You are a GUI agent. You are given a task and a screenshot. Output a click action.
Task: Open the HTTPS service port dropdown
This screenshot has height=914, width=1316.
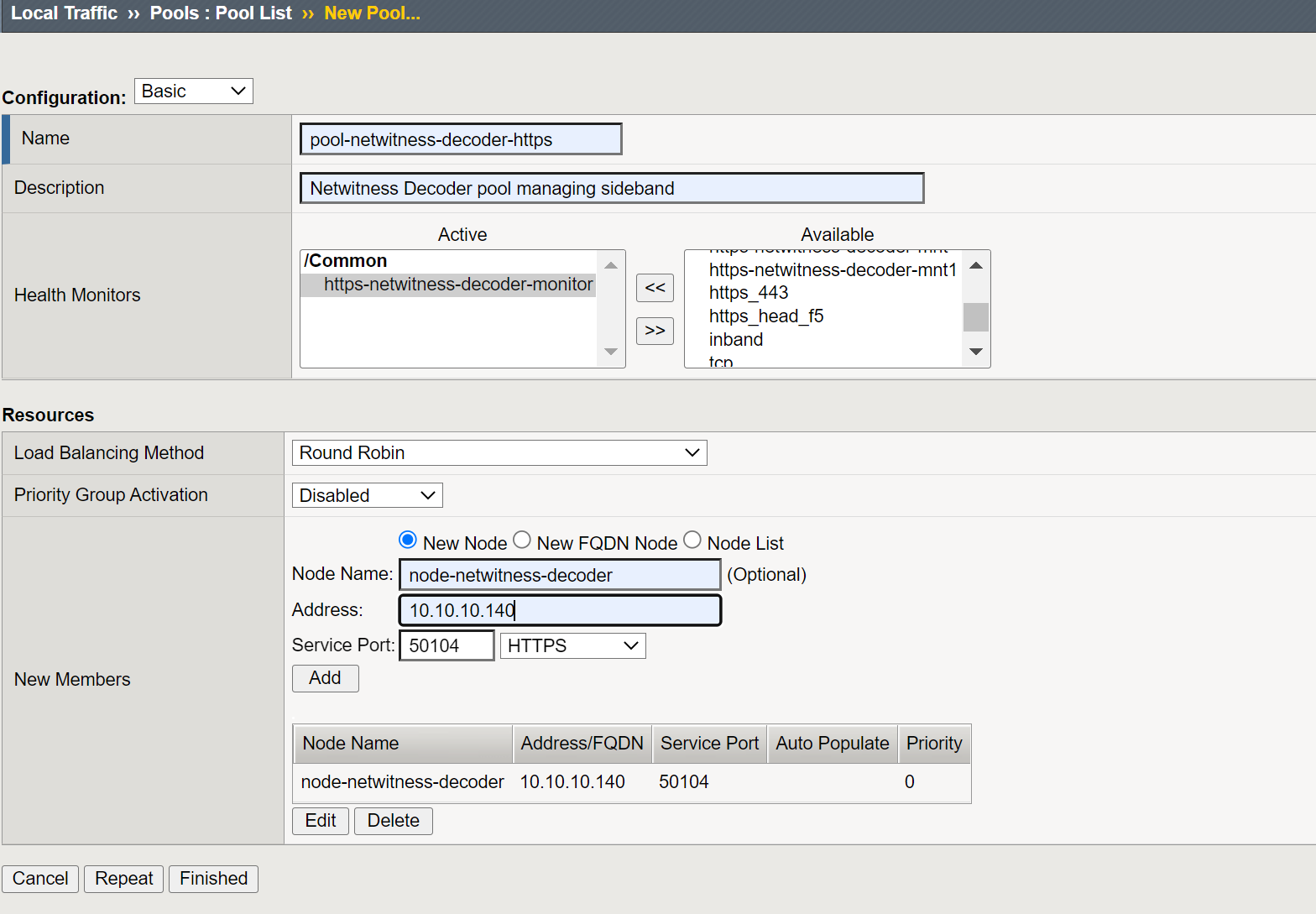[x=572, y=645]
